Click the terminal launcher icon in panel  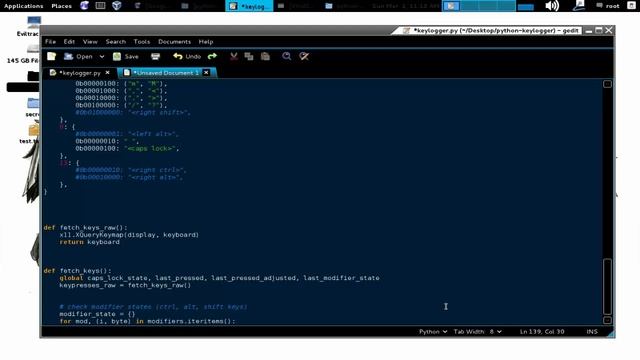(100, 6)
